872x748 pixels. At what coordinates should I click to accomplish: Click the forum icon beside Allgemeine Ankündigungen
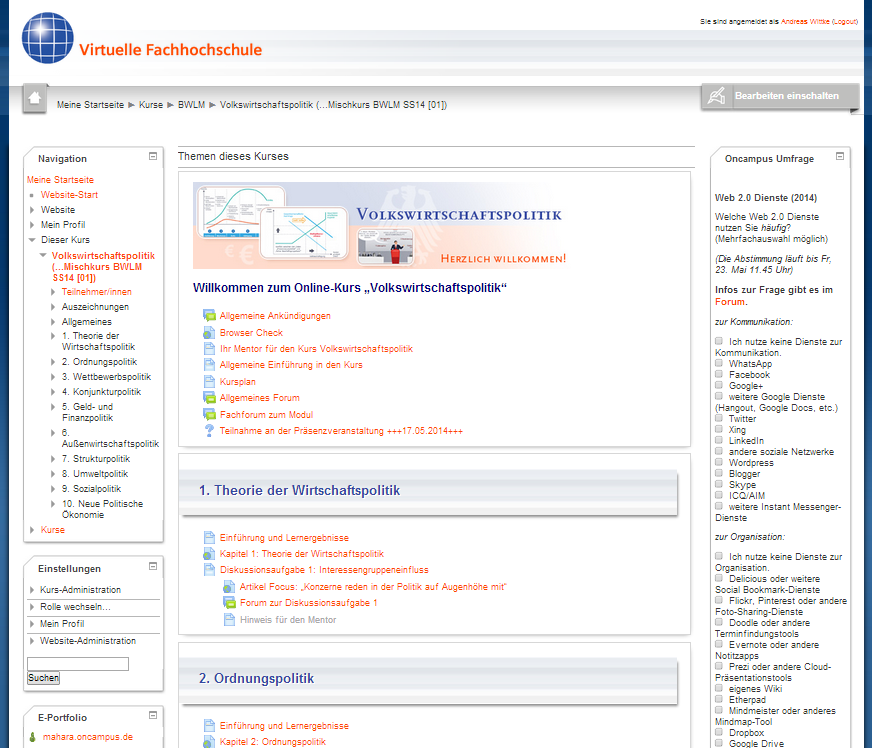tap(209, 316)
